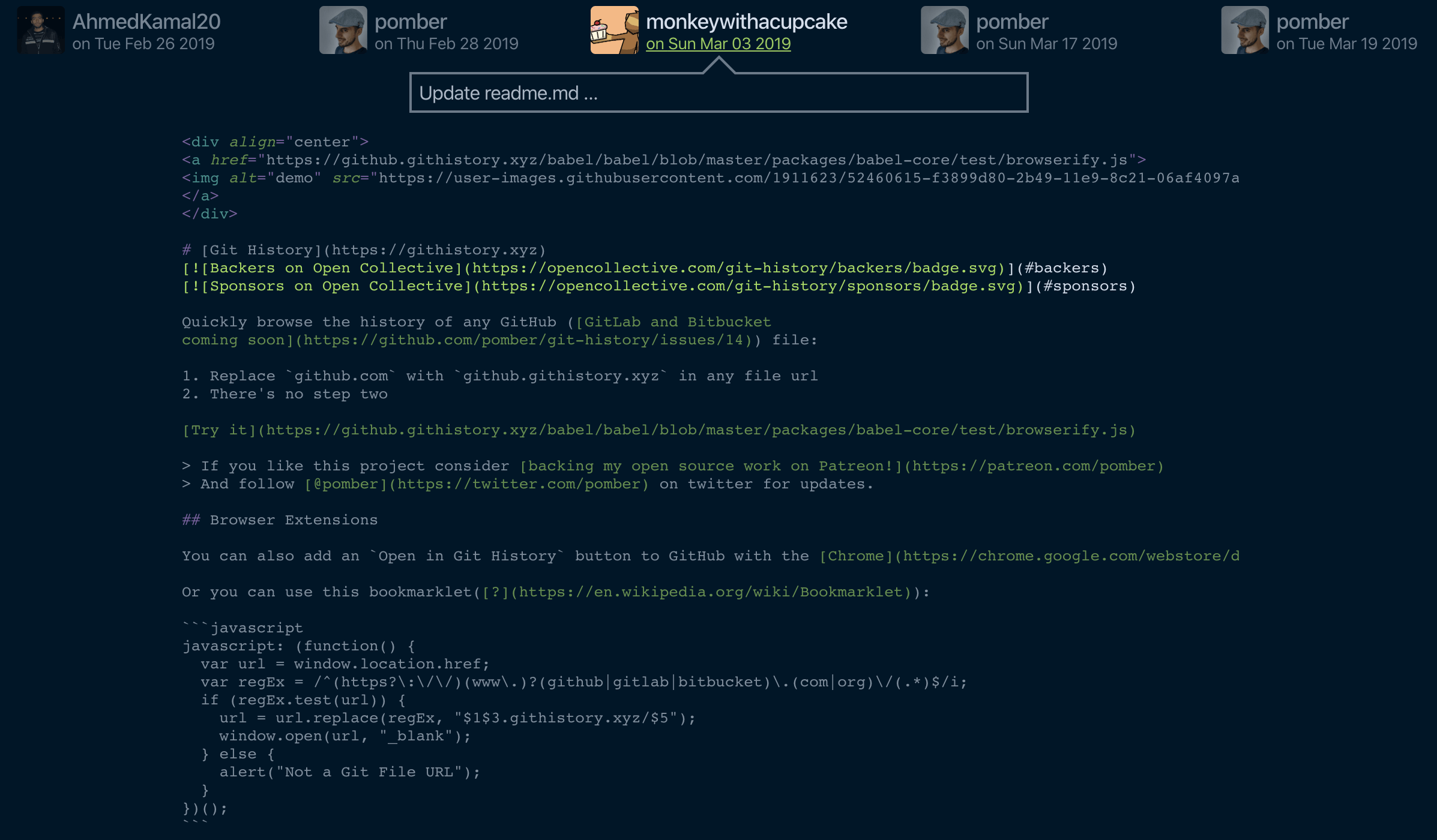Viewport: 1437px width, 840px height.
Task: Select pomber name above Feb 28 date
Action: pyautogui.click(x=411, y=22)
